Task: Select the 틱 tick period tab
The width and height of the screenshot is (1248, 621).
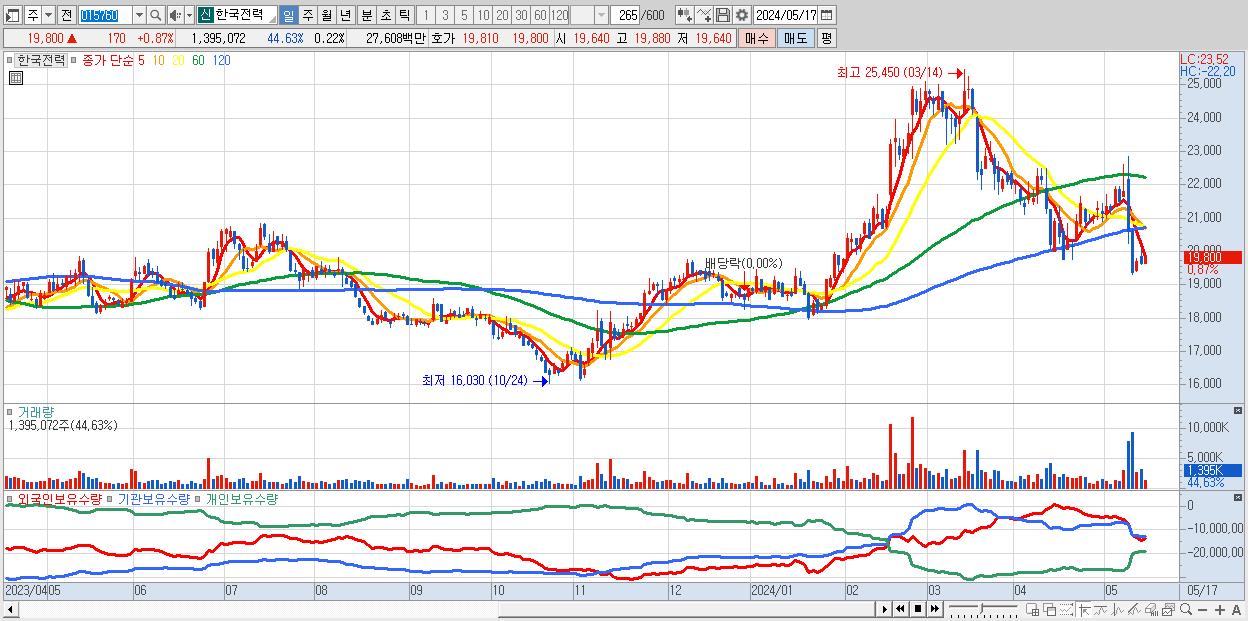Action: coord(404,15)
